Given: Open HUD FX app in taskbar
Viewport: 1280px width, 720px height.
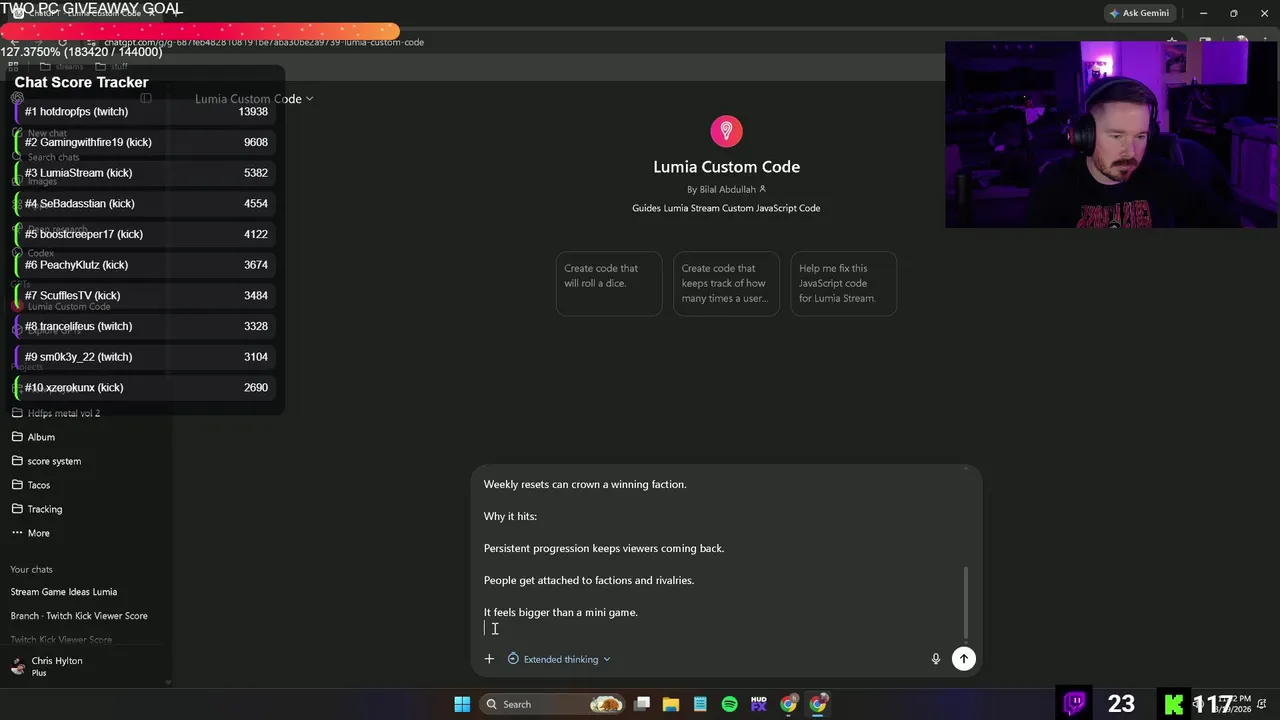Looking at the screenshot, I should 759,704.
